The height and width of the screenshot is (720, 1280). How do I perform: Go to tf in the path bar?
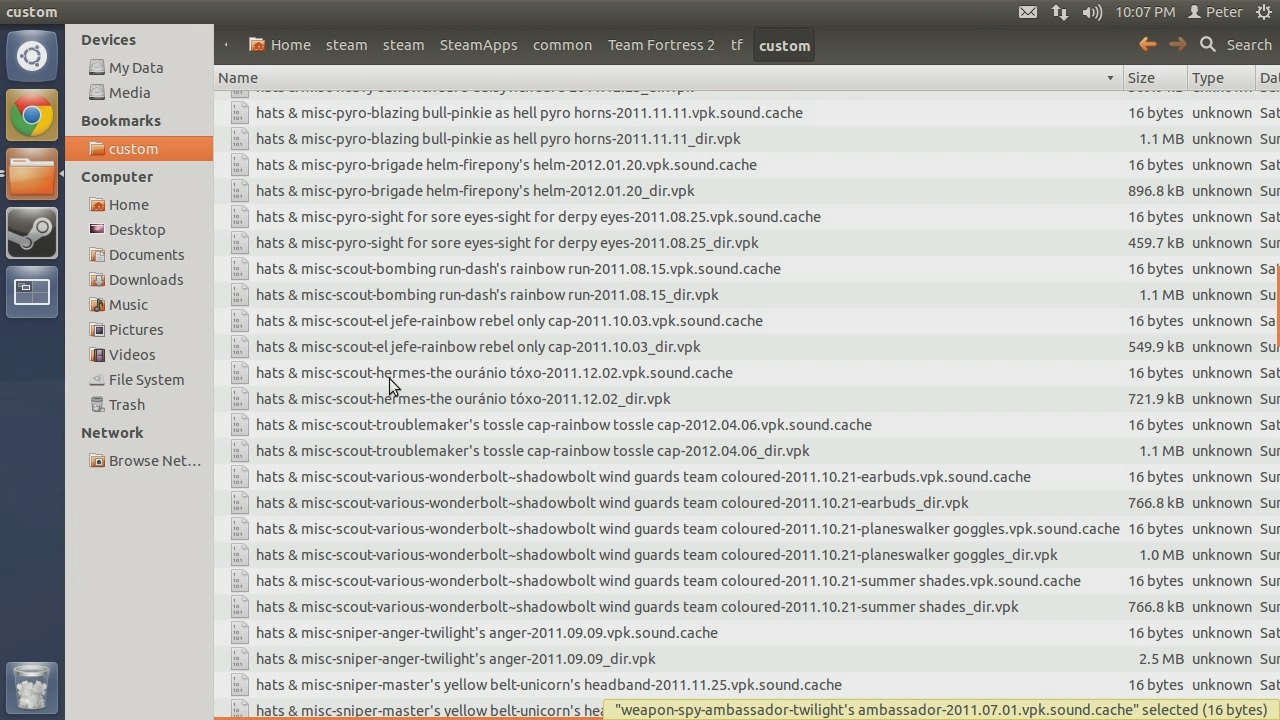(x=737, y=45)
